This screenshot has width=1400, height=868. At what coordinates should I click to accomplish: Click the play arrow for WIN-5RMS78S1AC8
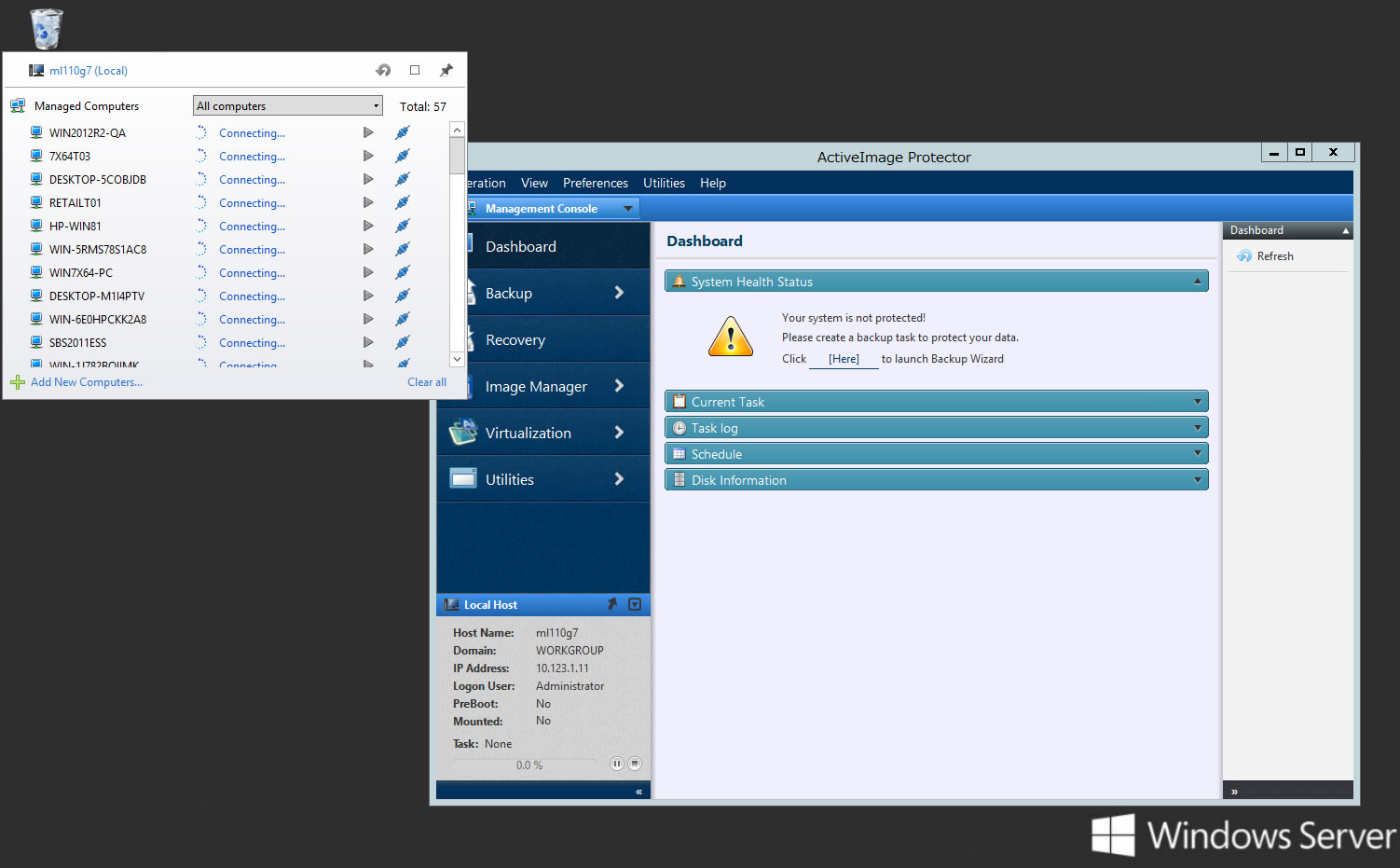pyautogui.click(x=368, y=249)
